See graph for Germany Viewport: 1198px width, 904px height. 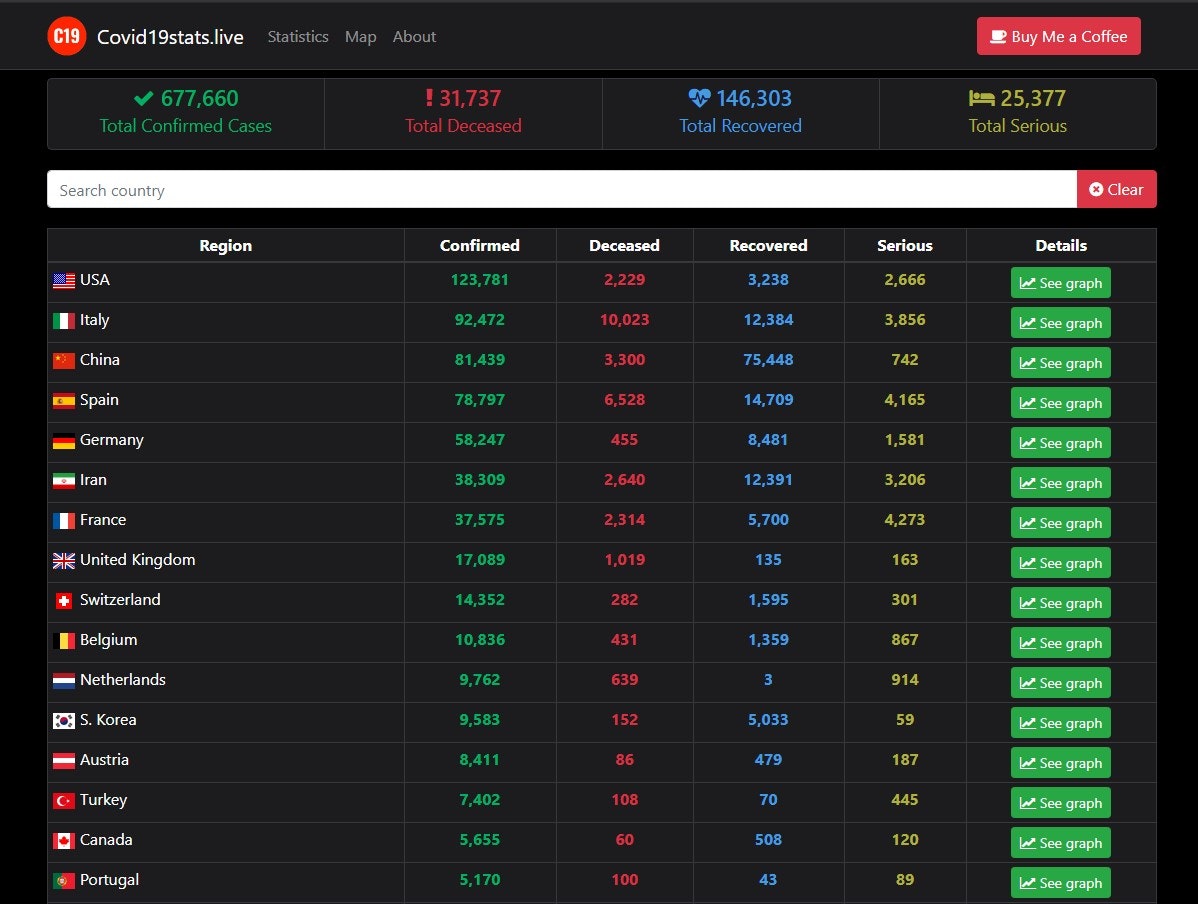tap(1060, 443)
